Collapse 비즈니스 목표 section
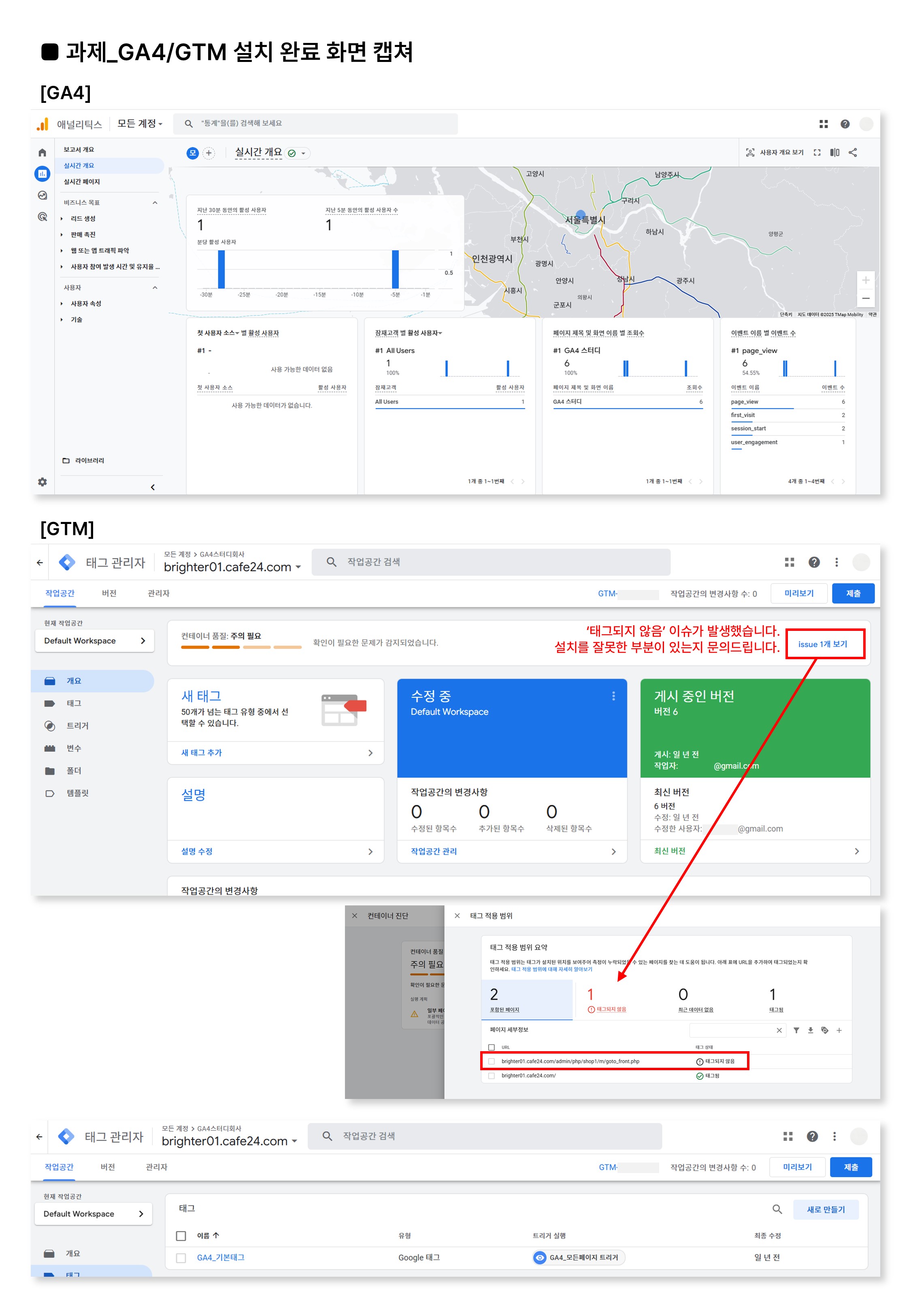The width and height of the screenshot is (911, 1316). point(155,202)
